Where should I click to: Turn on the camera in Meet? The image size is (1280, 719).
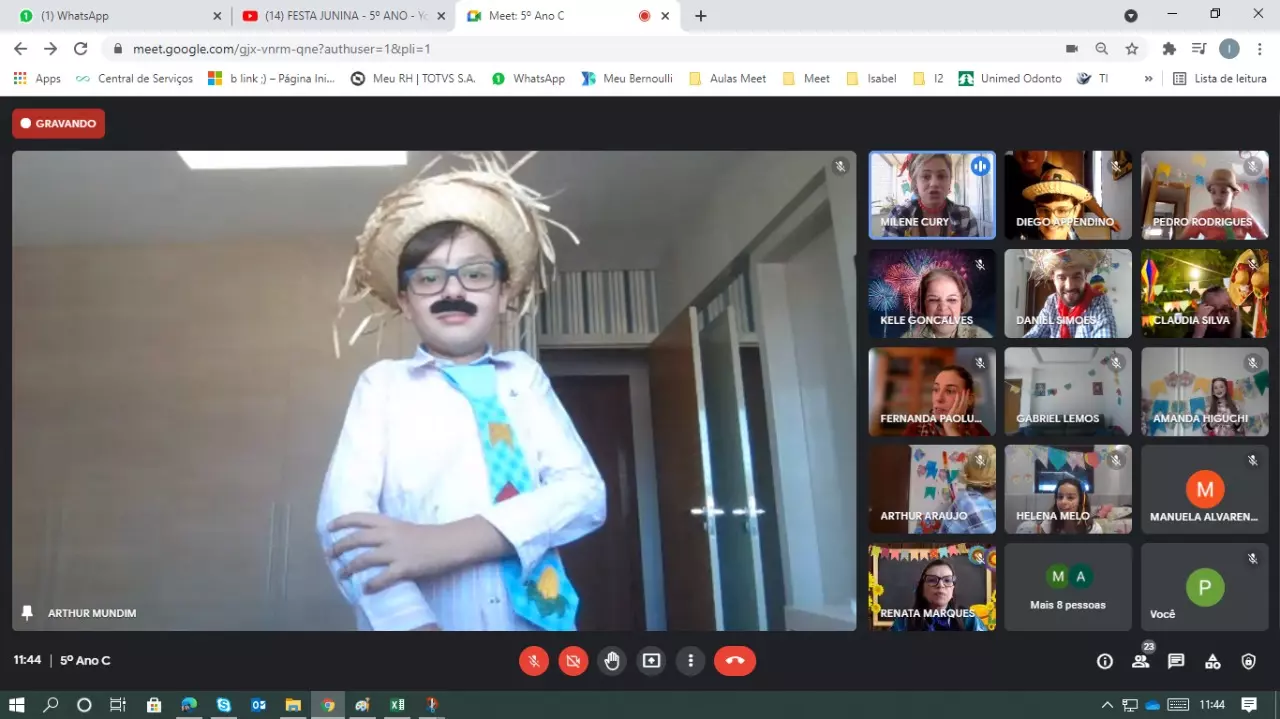(x=573, y=661)
